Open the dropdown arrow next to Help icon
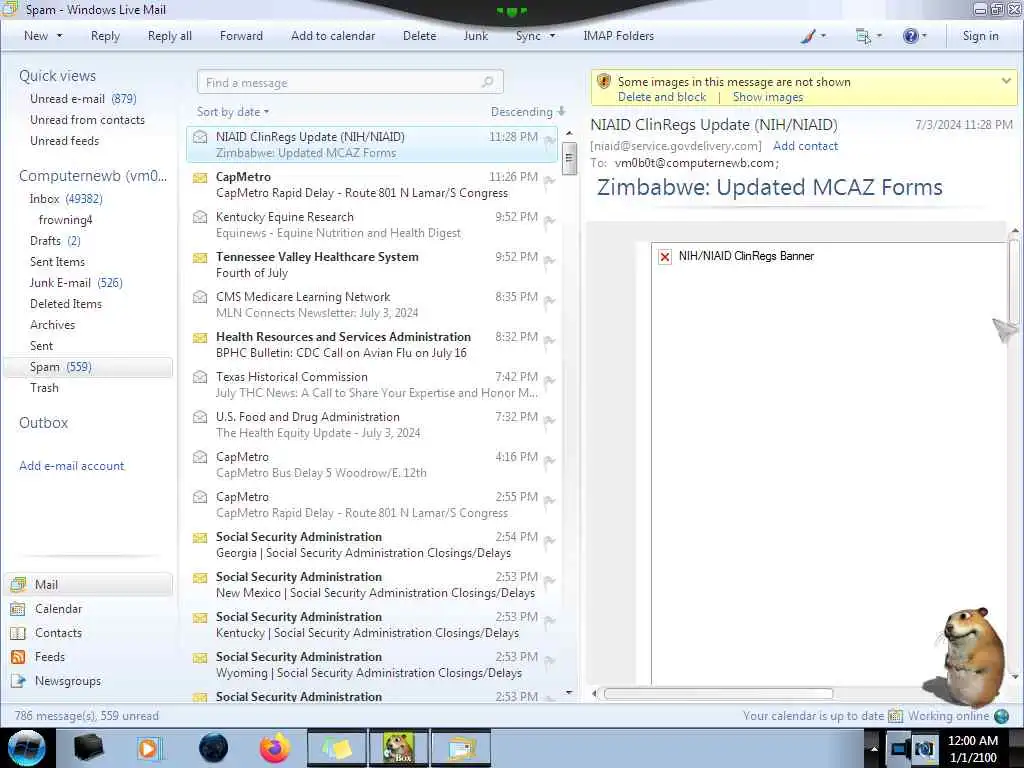 click(924, 36)
